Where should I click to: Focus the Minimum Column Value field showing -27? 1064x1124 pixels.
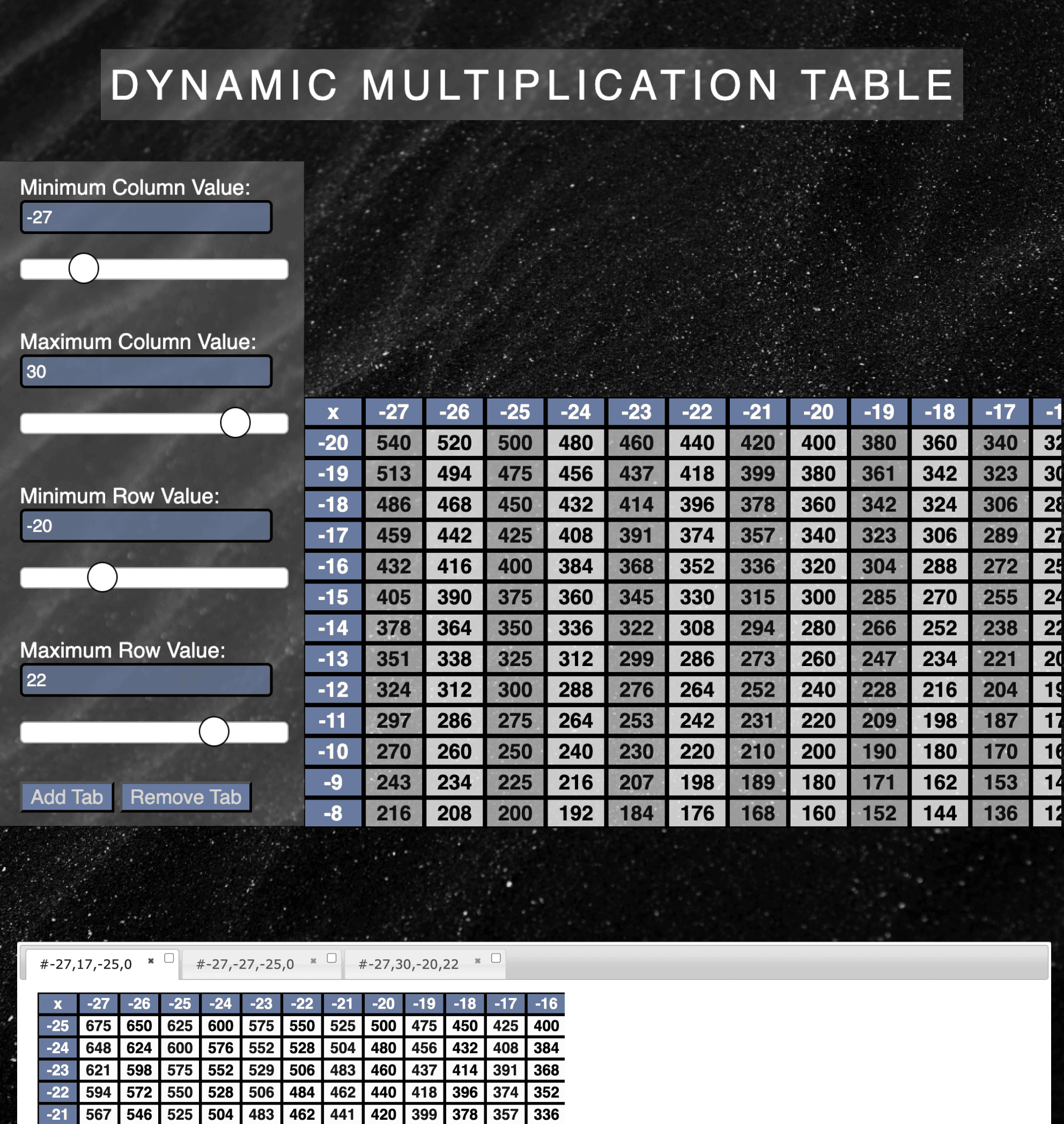point(146,217)
